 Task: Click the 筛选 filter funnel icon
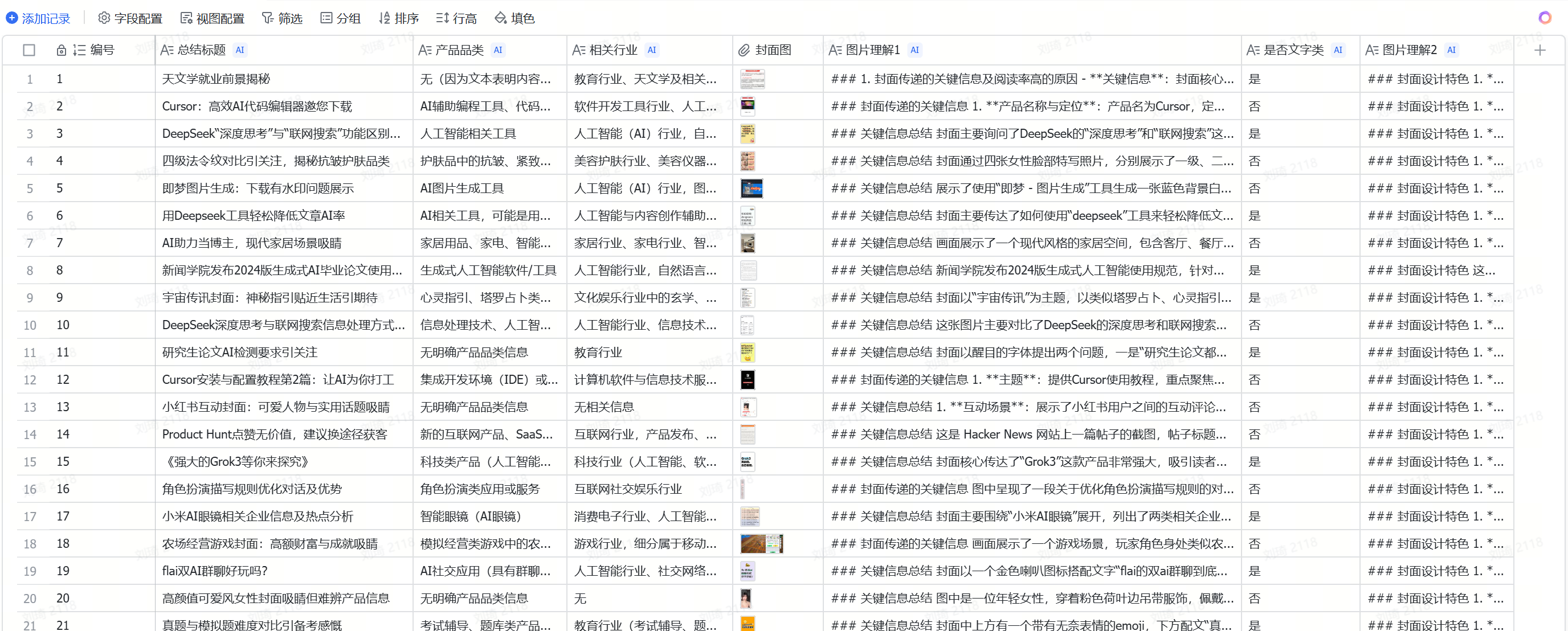point(267,18)
